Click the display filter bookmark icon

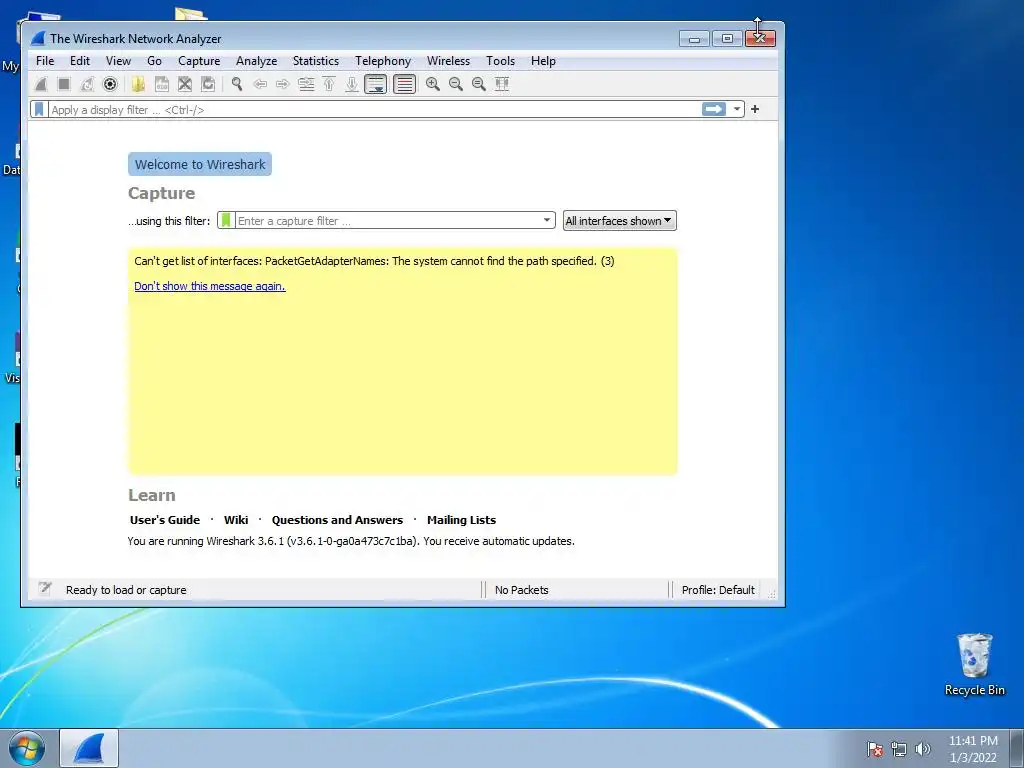pyautogui.click(x=39, y=109)
